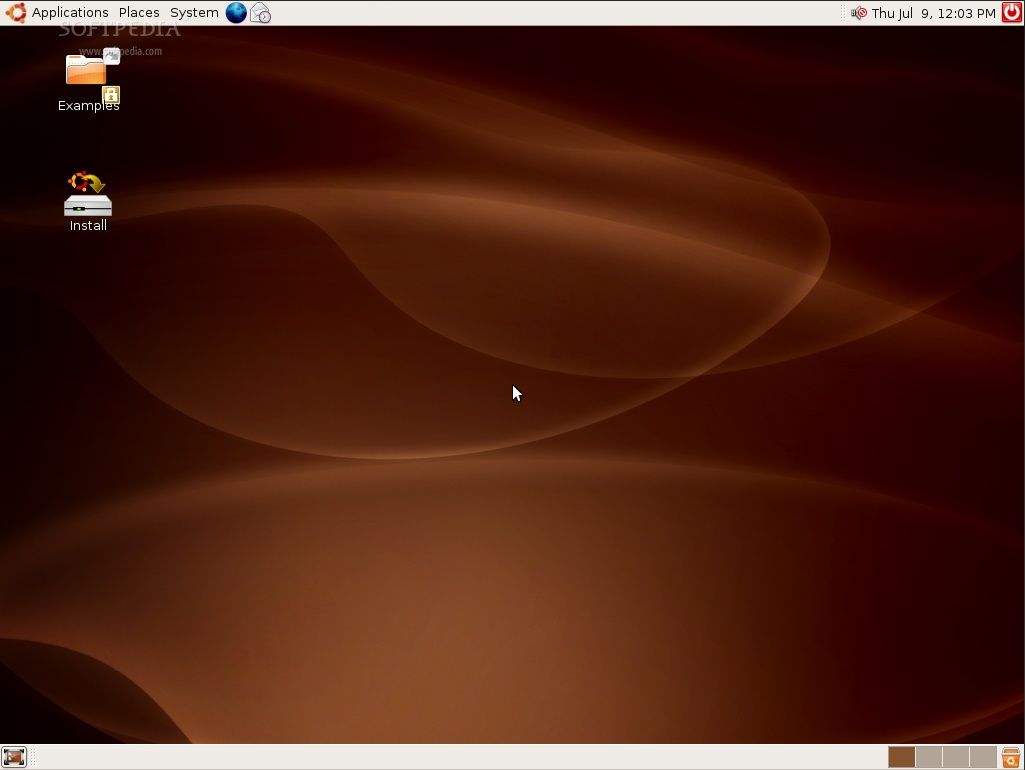
Task: Select the Examples folder on the desktop
Action: [88, 72]
